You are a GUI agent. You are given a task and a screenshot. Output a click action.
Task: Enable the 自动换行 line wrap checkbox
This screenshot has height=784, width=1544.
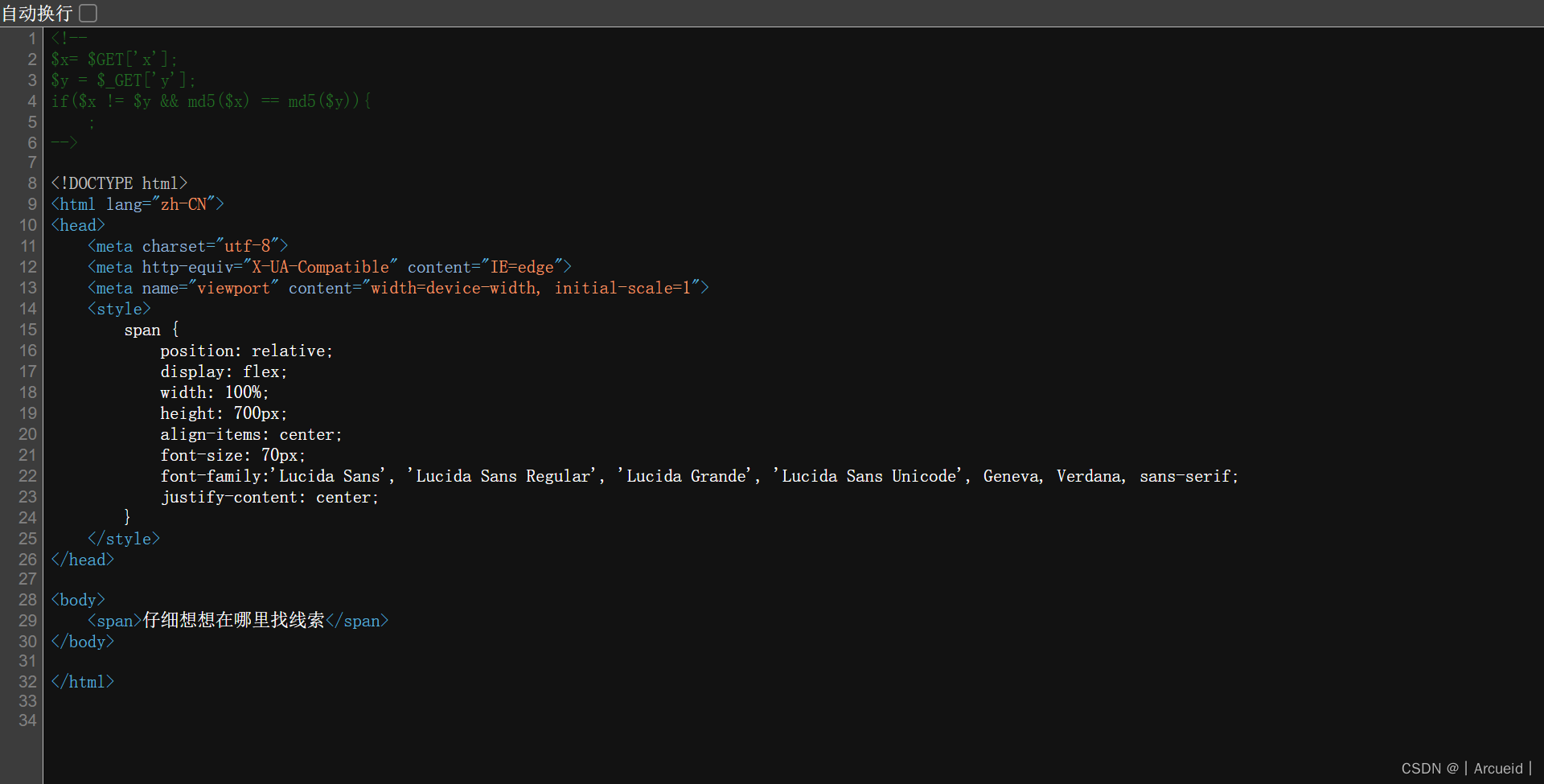click(88, 13)
